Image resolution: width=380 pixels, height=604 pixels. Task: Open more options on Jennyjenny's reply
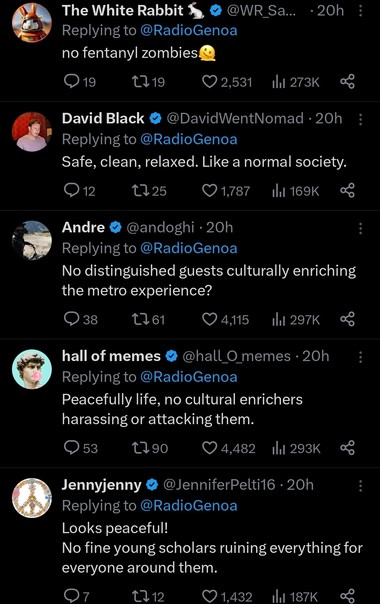360,486
